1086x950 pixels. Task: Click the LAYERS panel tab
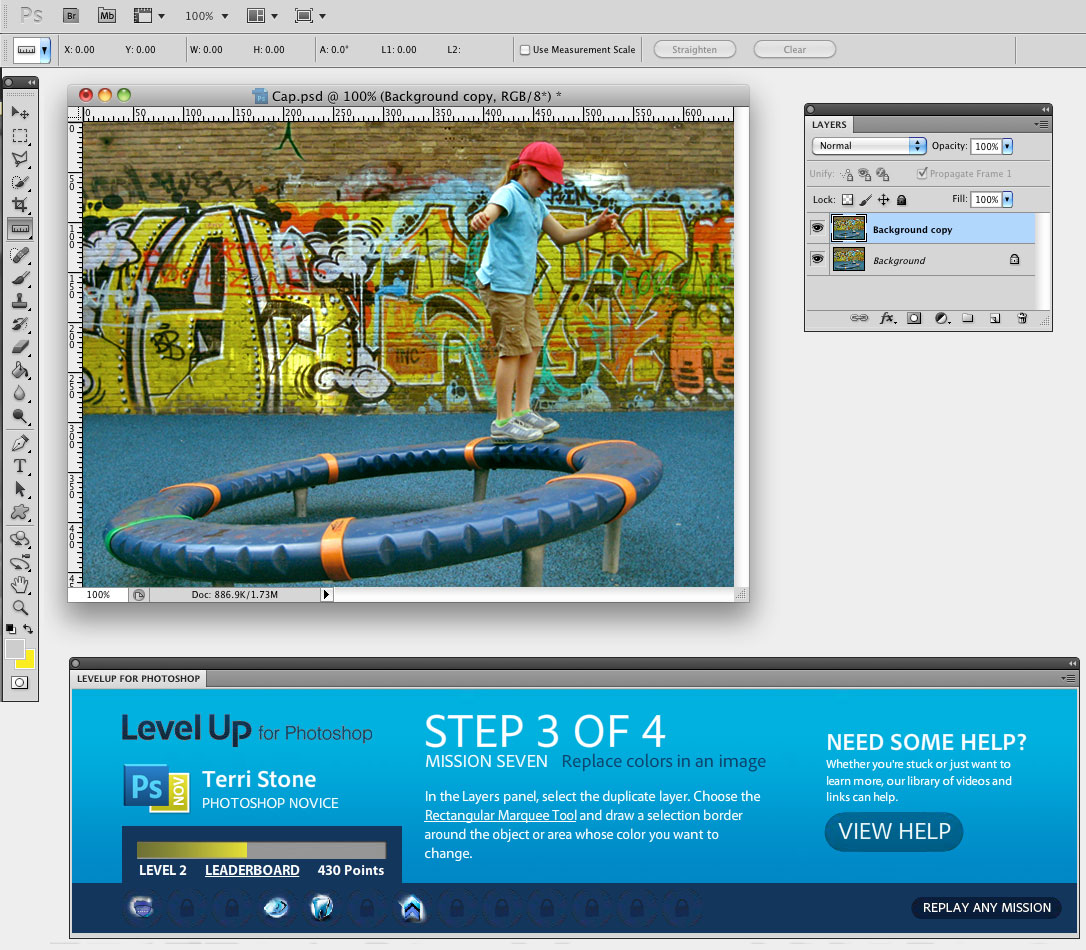pos(829,125)
